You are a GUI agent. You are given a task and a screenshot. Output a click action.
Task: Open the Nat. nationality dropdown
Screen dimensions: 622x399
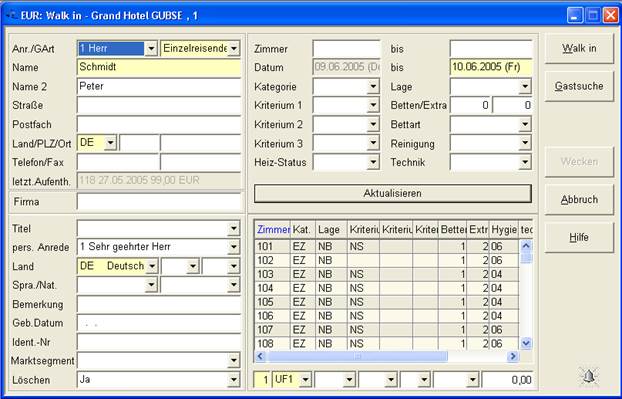coord(234,285)
